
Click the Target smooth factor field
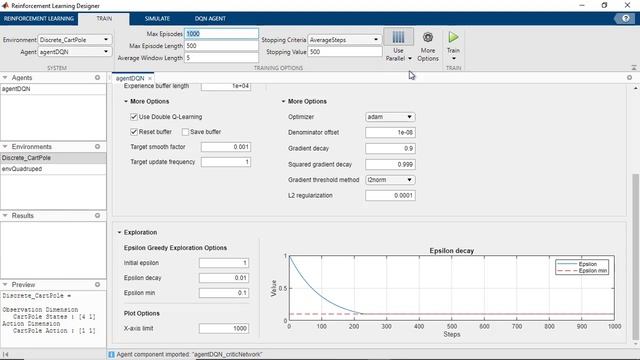pyautogui.click(x=226, y=147)
